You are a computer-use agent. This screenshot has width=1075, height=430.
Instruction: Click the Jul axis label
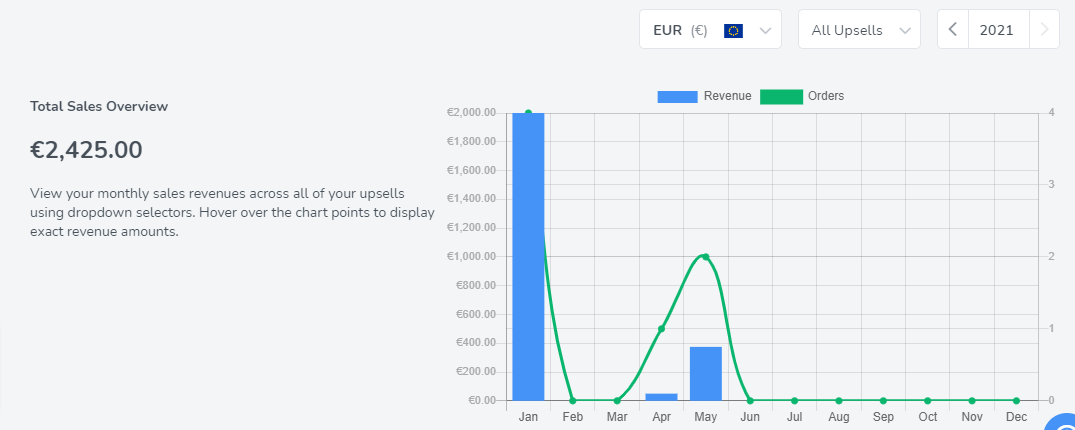coord(795,417)
